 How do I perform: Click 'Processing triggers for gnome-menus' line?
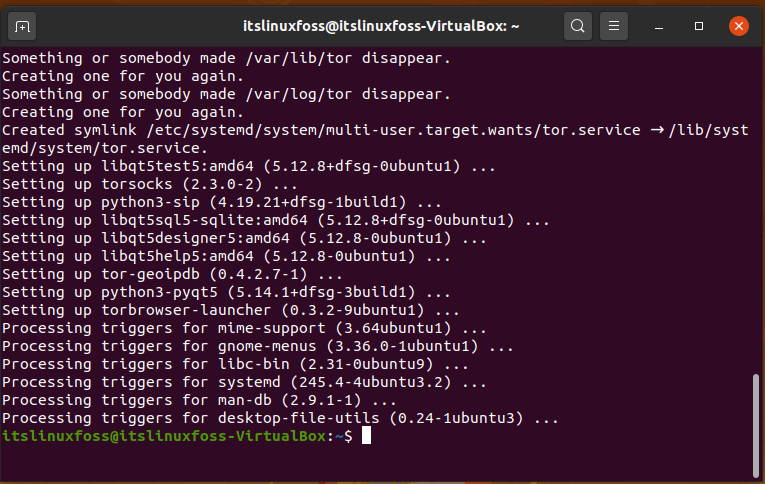pos(258,346)
